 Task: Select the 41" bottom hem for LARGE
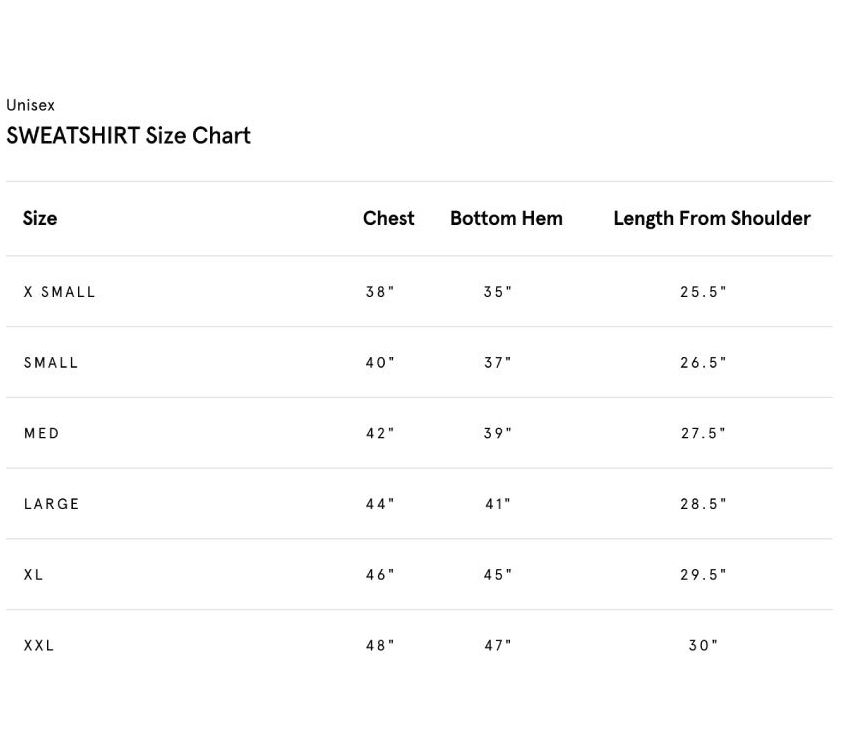[x=497, y=504]
